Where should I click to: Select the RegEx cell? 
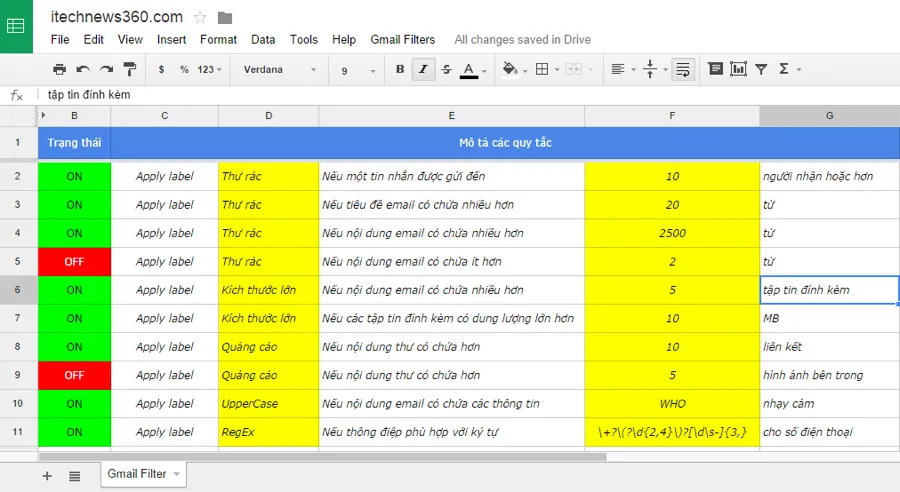268,432
